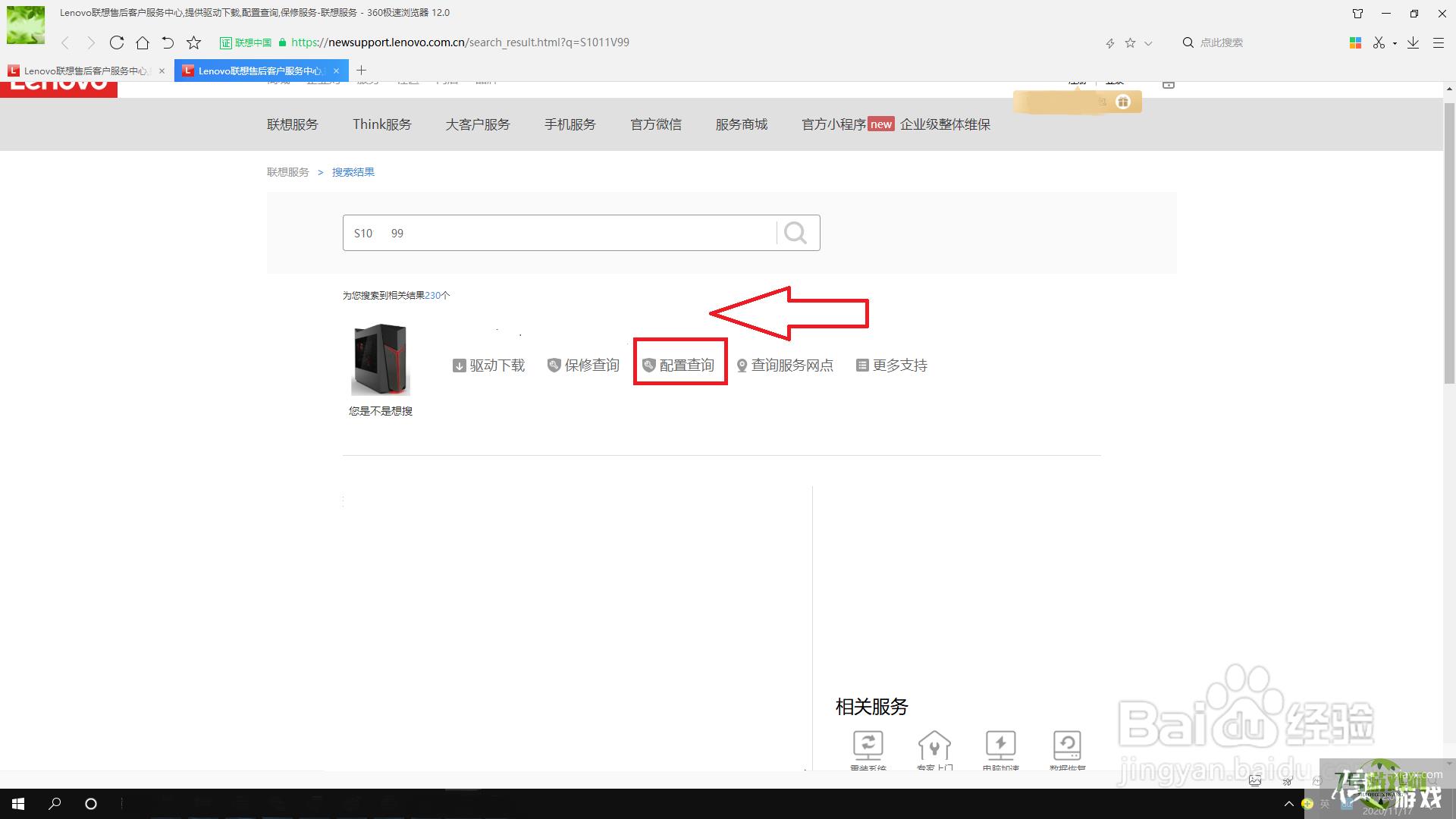The image size is (1456, 819).
Task: Expand the address bar chevron dropdown
Action: coord(1148,43)
